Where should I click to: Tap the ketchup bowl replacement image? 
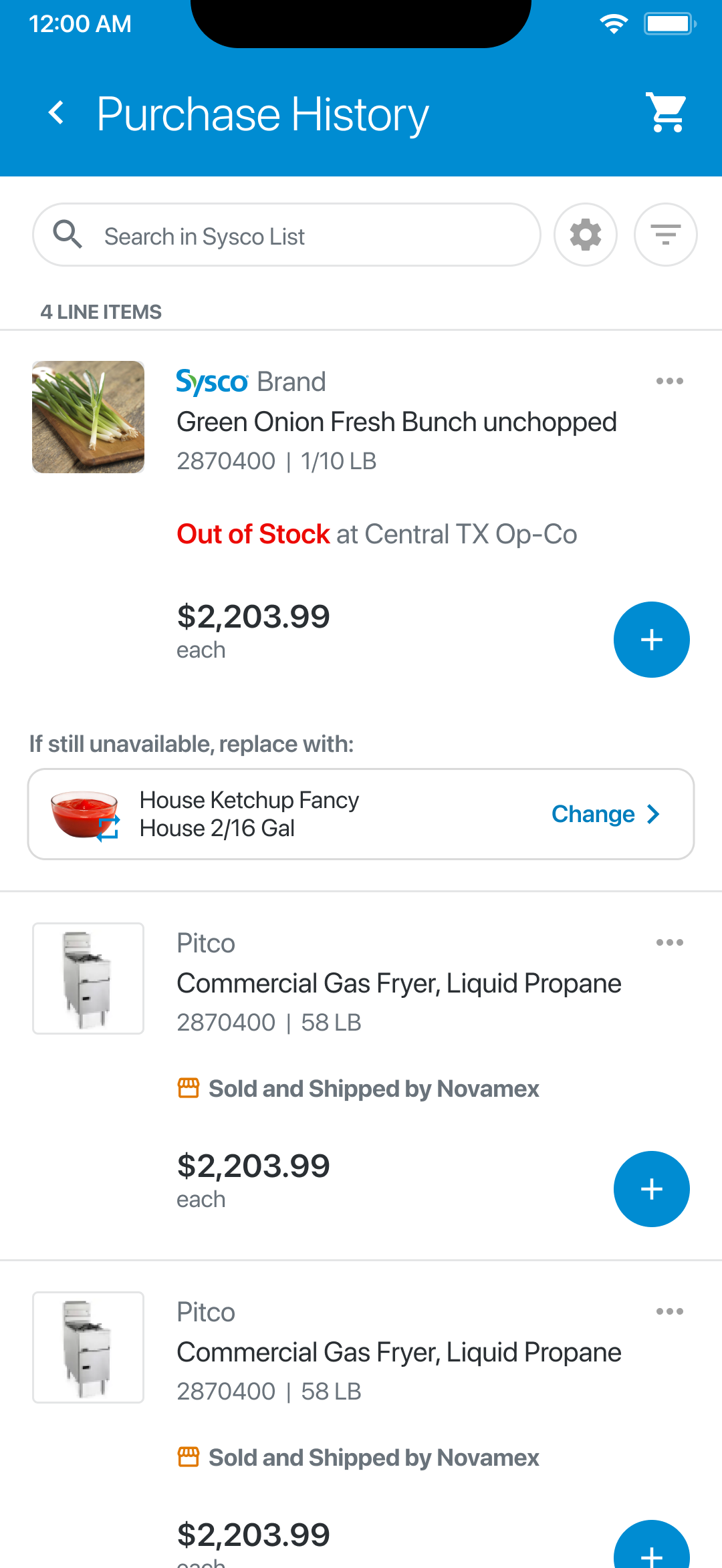[85, 814]
